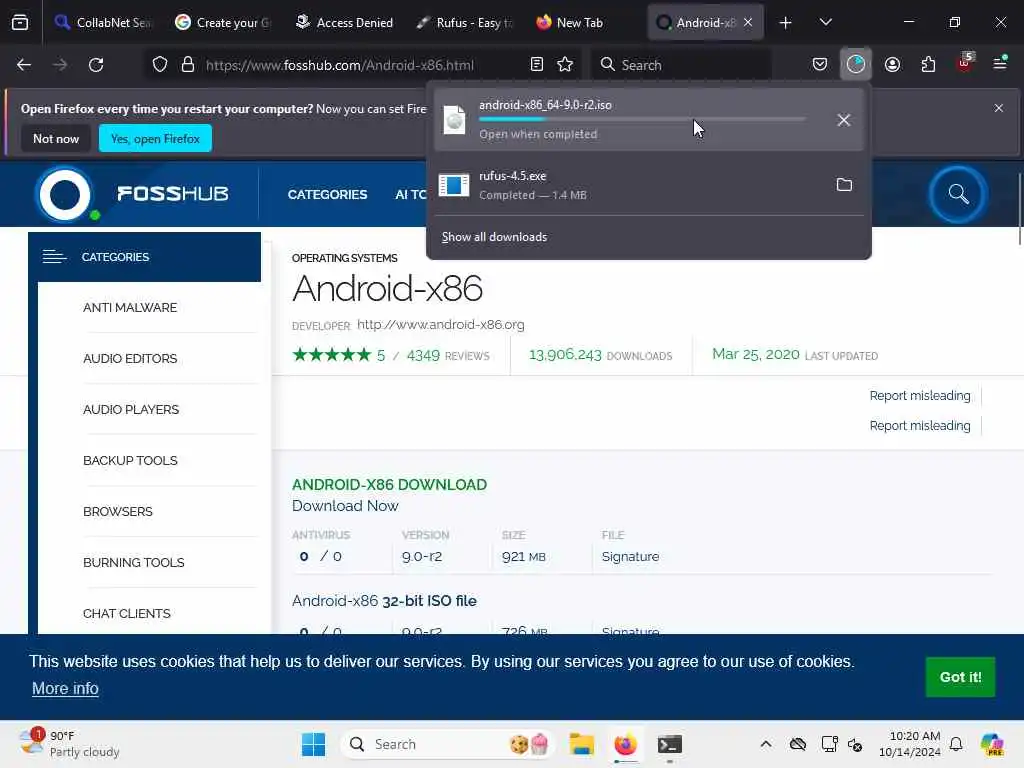1024x768 pixels.
Task: Show hidden system tray icons
Action: click(x=766, y=744)
